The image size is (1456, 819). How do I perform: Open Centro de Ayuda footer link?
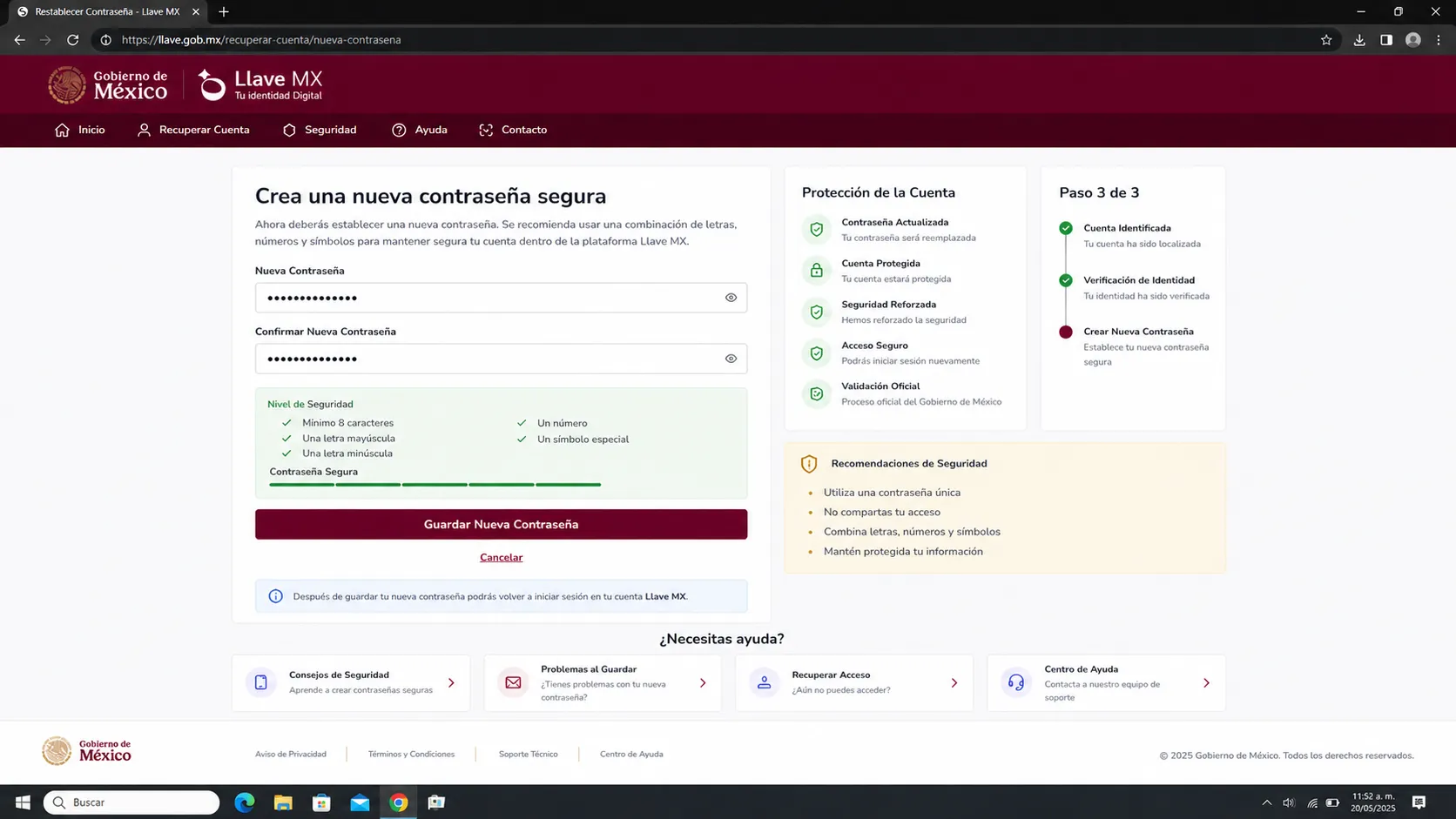click(x=631, y=754)
